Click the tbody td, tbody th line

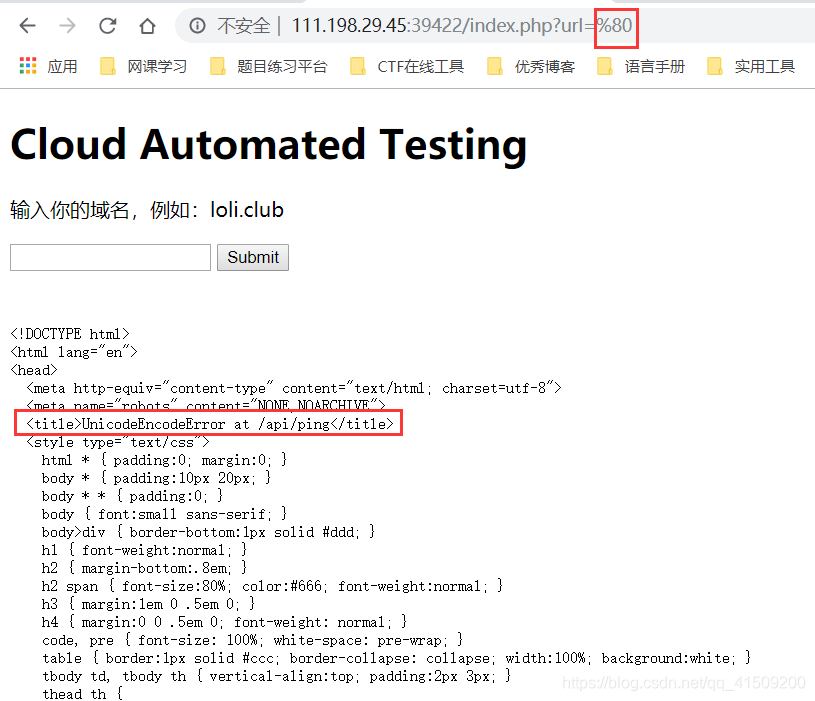[x=277, y=676]
